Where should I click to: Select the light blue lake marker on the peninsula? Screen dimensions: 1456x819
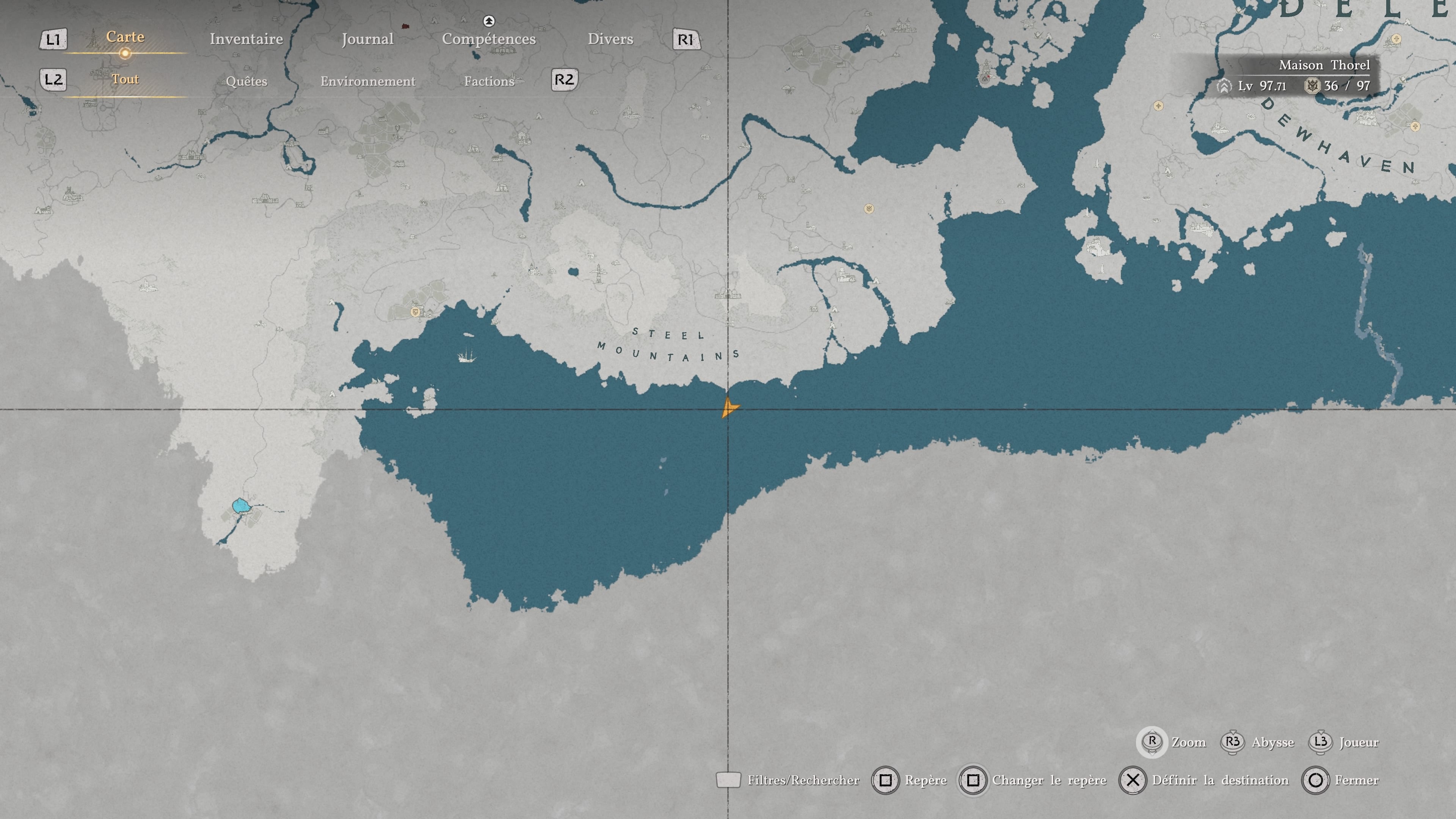pyautogui.click(x=242, y=506)
